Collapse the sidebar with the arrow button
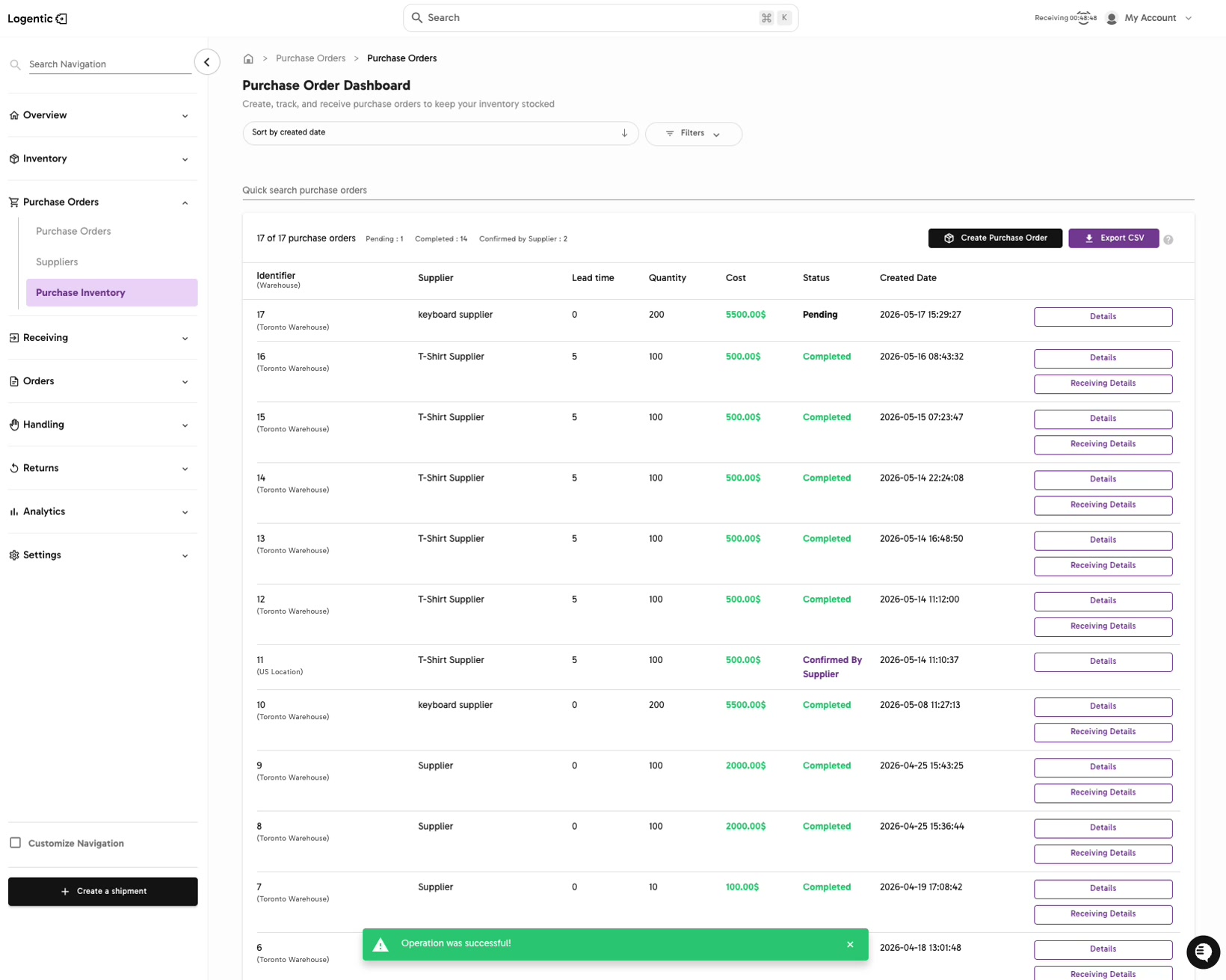This screenshot has height=980, width=1226. [207, 62]
